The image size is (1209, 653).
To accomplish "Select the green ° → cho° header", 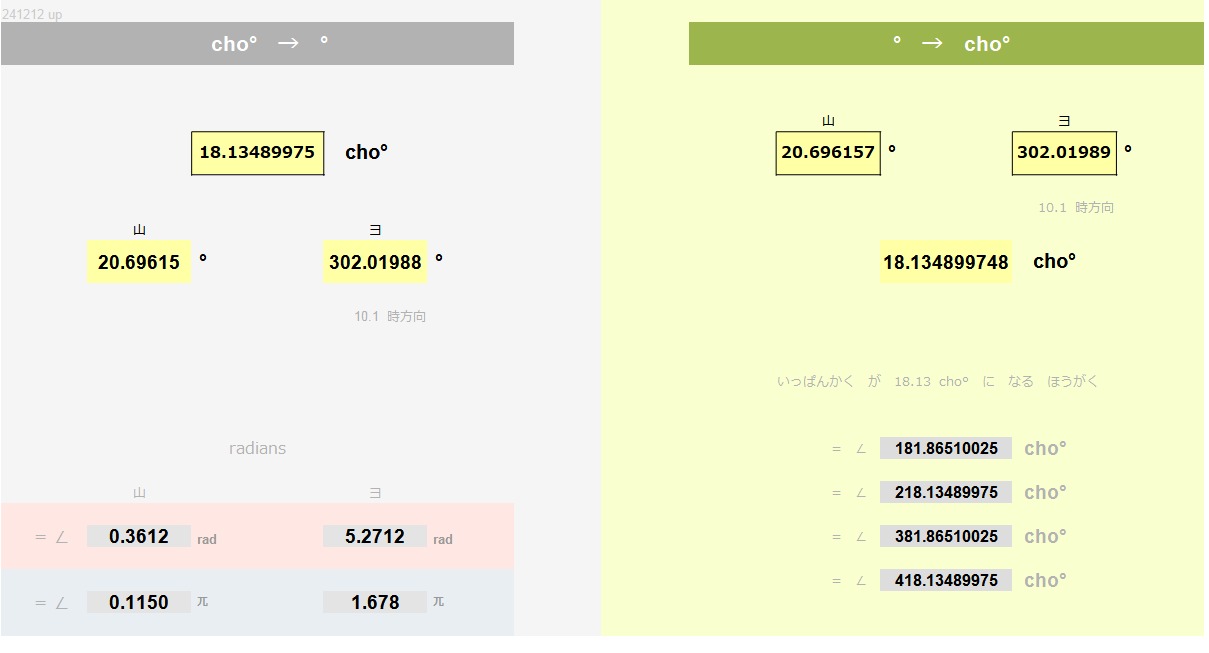I will (946, 44).
